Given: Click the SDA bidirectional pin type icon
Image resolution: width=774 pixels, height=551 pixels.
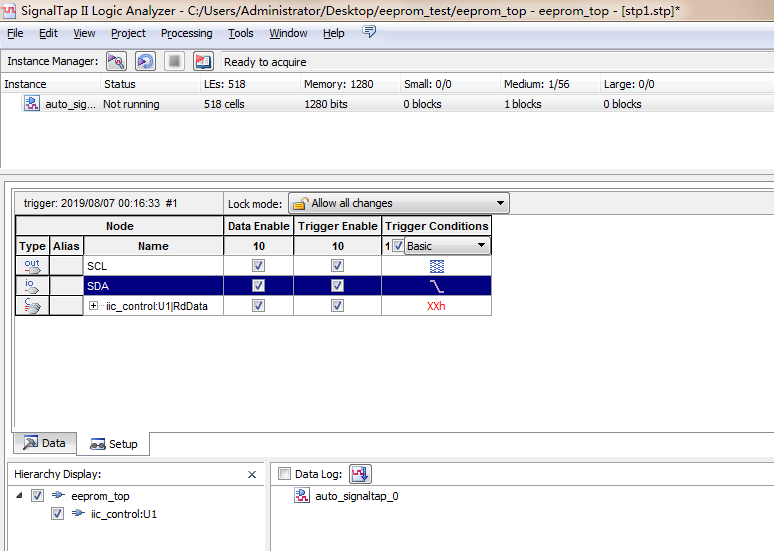Looking at the screenshot, I should tap(33, 286).
